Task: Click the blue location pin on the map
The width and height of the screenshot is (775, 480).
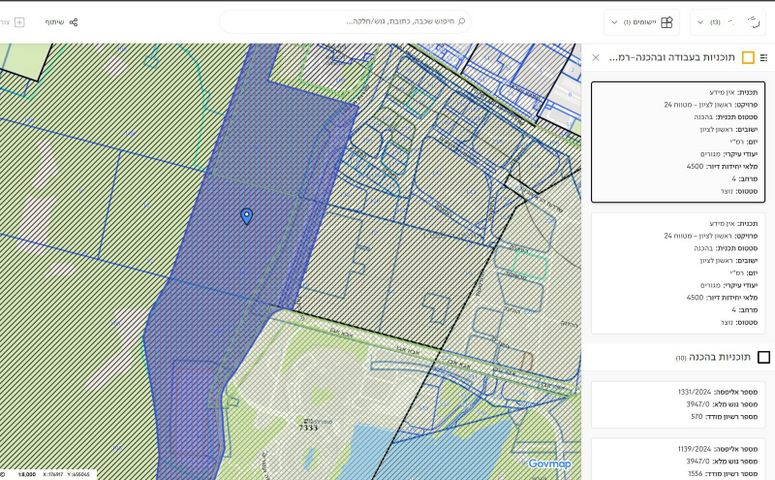Action: coord(247,216)
